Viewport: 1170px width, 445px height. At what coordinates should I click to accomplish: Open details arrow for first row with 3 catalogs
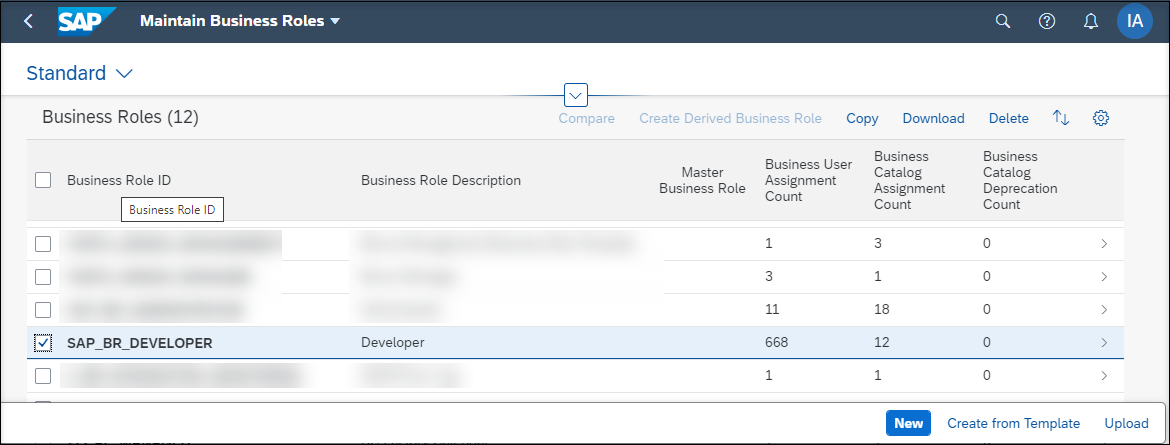coord(1104,243)
